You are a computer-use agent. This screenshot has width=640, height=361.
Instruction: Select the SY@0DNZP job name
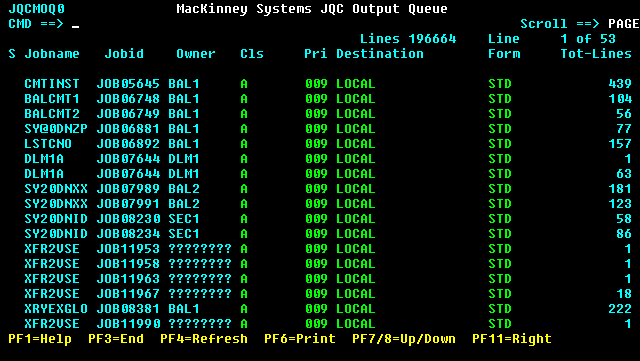pyautogui.click(x=56, y=129)
